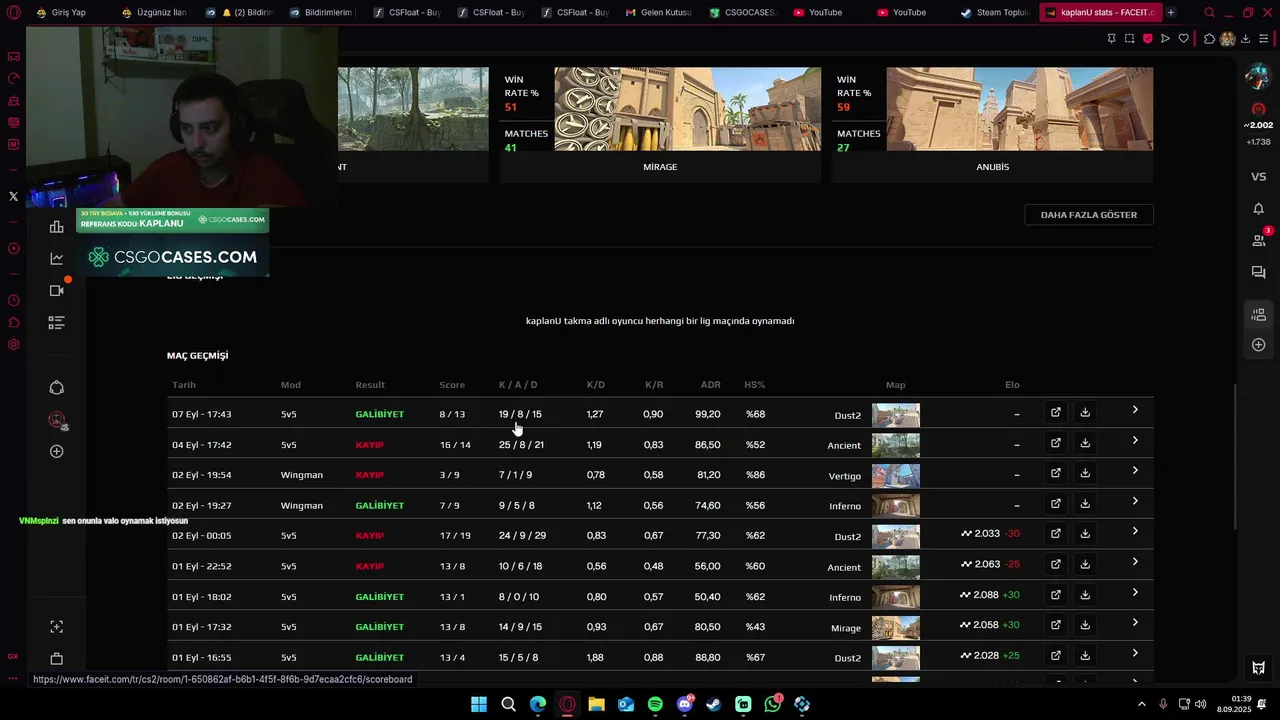Click Dust2 map thumbnail in 07 Eyl row
1280x720 pixels.
coord(896,415)
